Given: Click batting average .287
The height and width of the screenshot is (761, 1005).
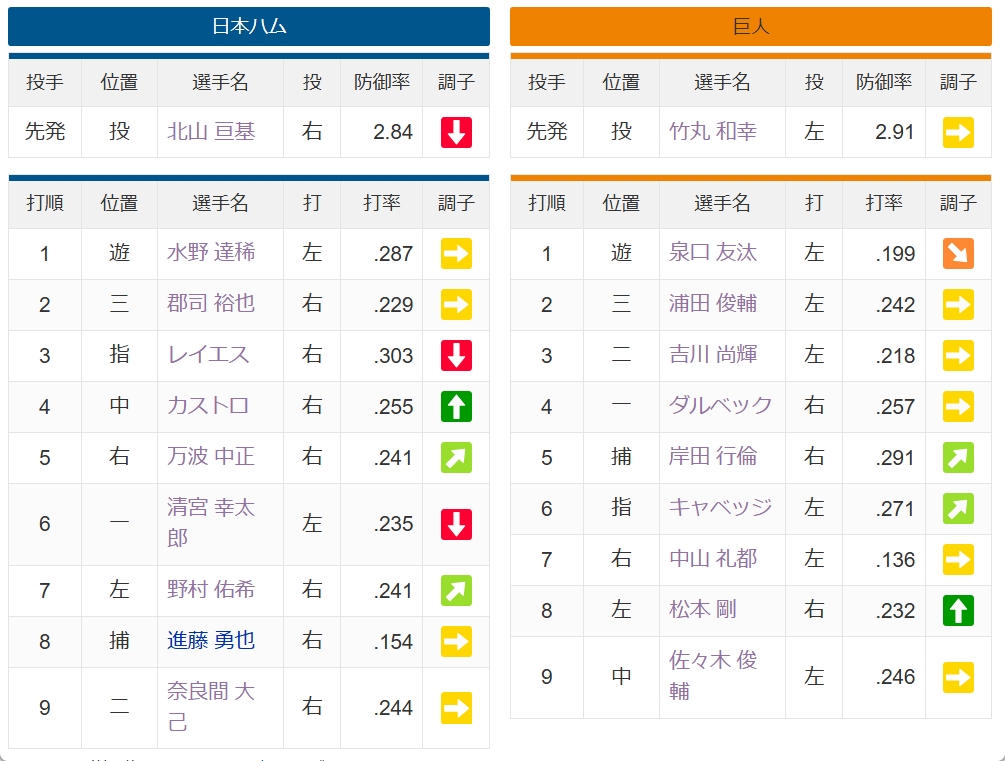Looking at the screenshot, I should [x=394, y=254].
